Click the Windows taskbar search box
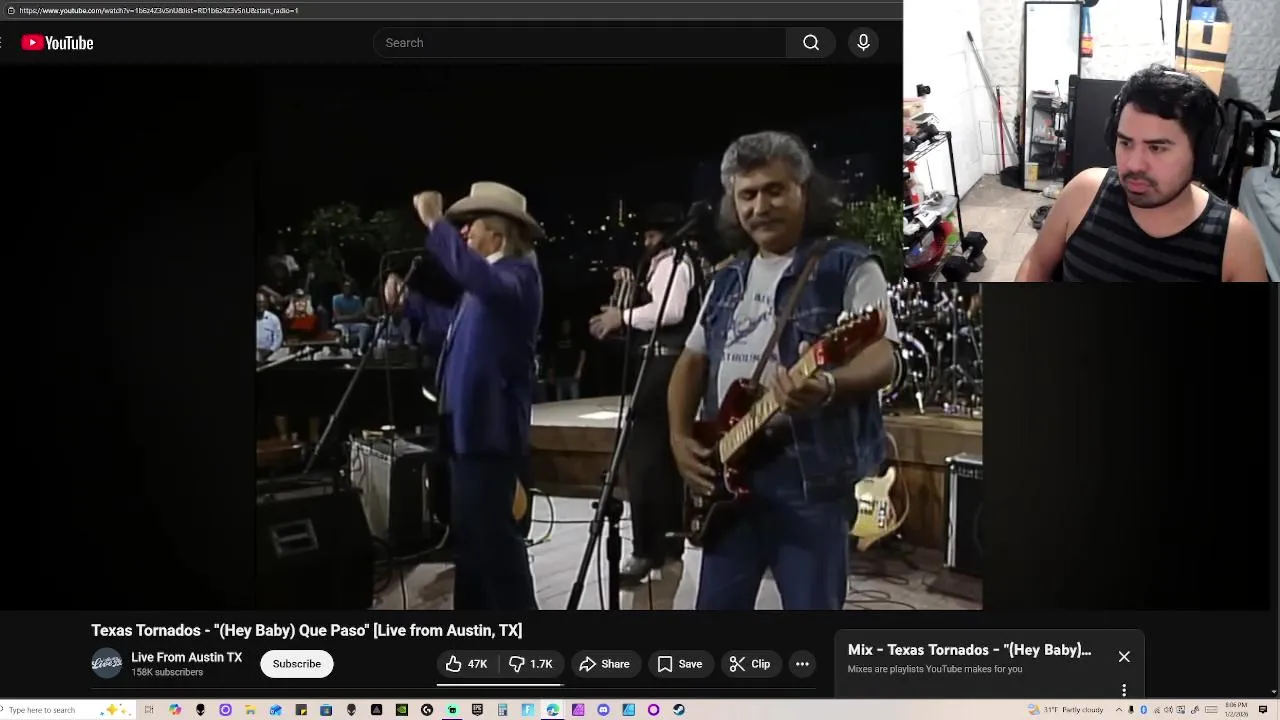 pyautogui.click(x=68, y=710)
